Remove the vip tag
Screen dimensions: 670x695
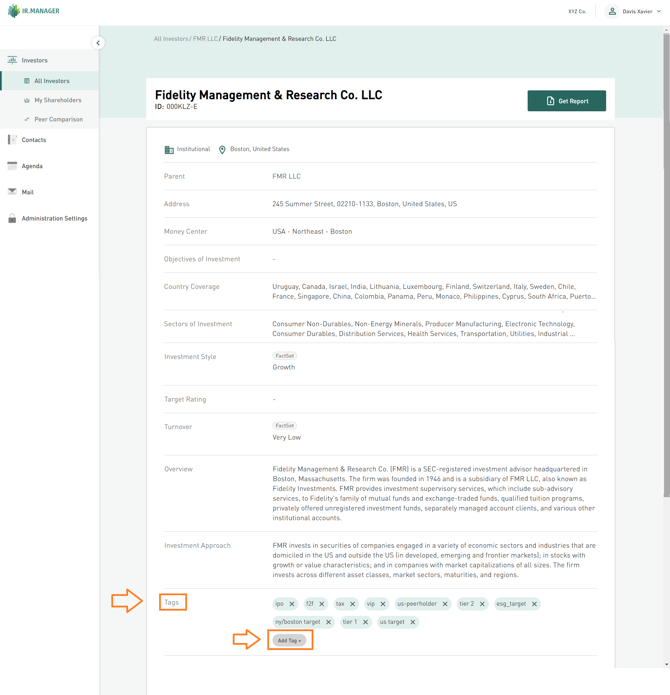pos(383,604)
